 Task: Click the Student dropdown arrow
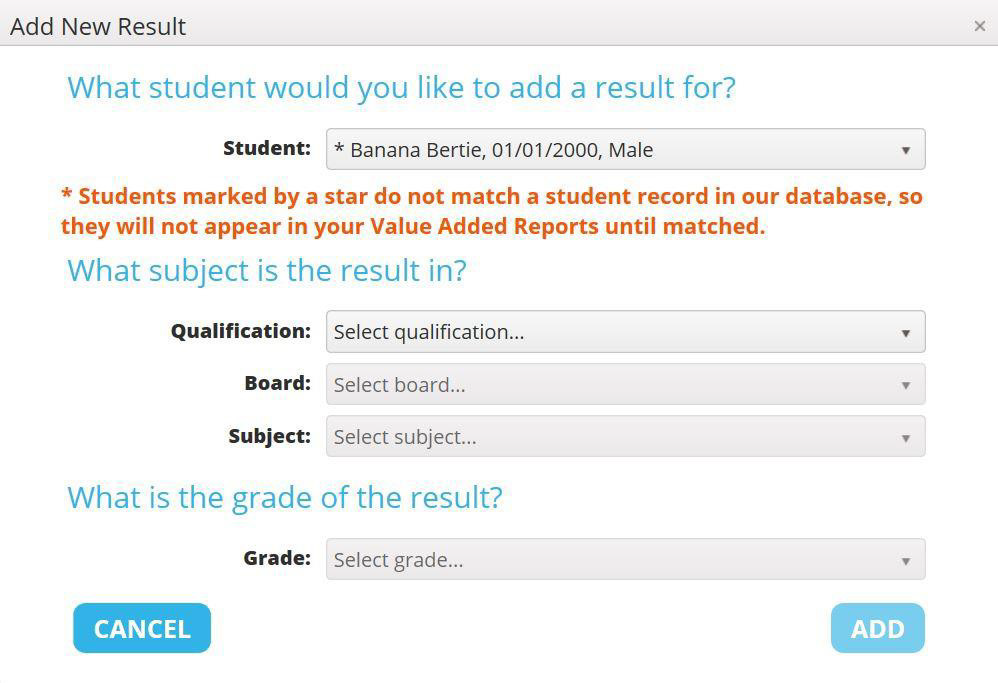tap(905, 150)
